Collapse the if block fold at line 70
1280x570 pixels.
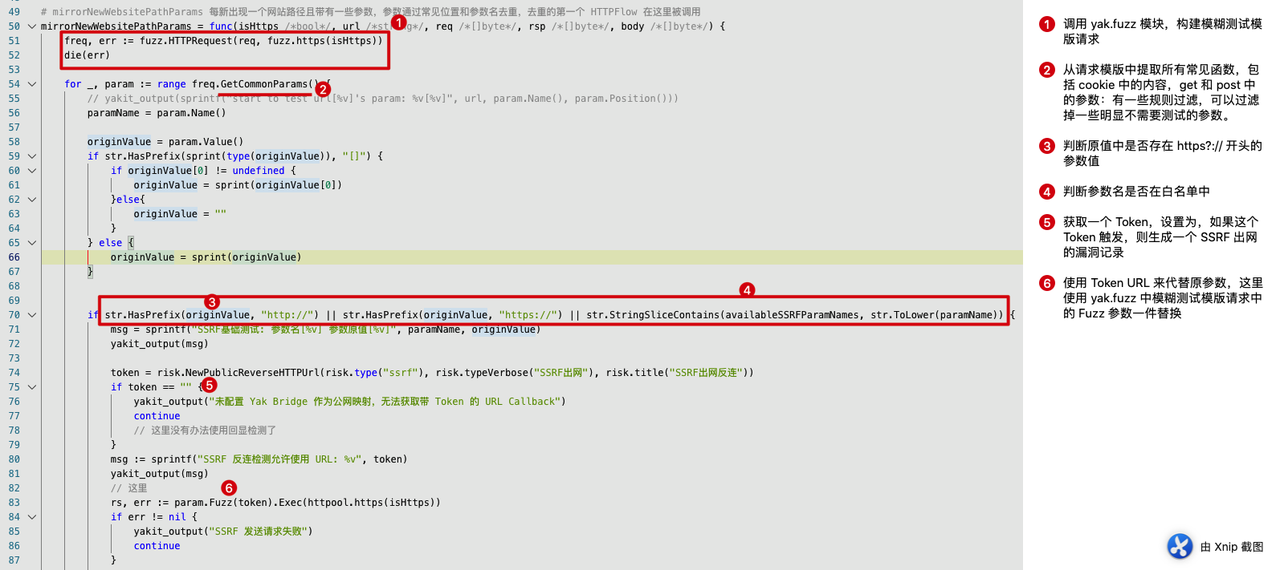point(32,315)
